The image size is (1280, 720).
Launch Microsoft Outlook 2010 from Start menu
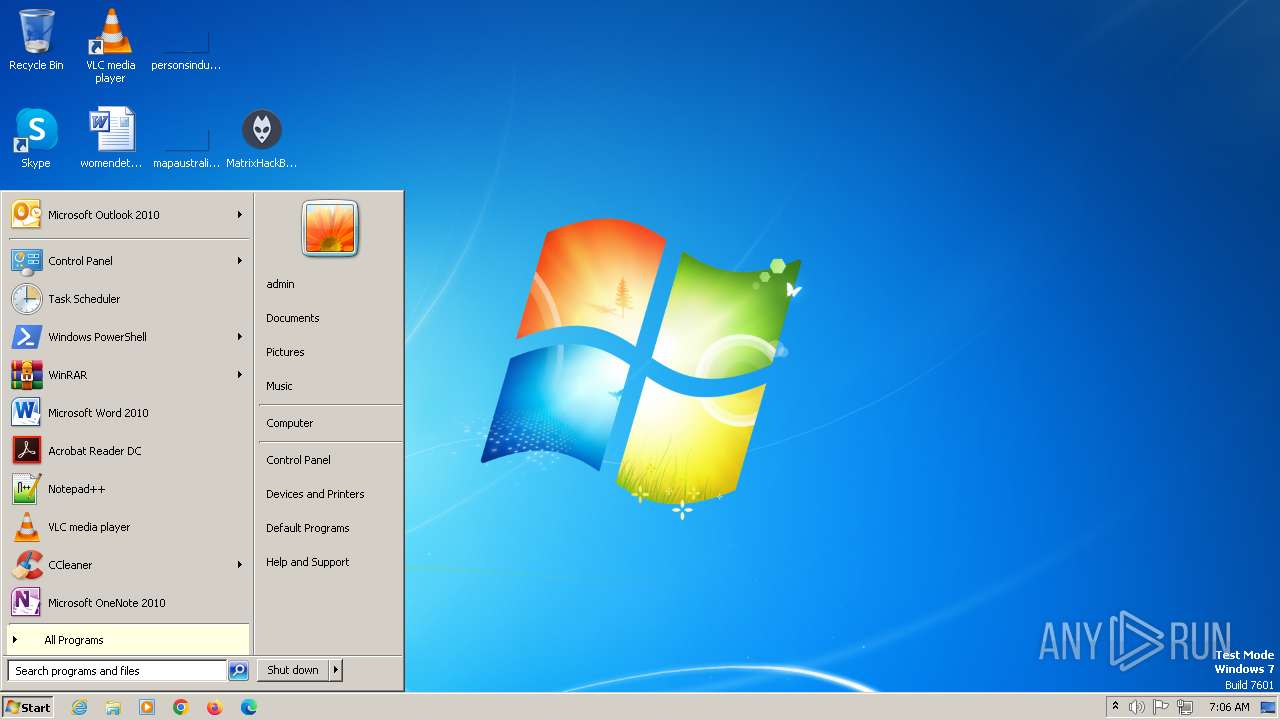pyautogui.click(x=128, y=215)
